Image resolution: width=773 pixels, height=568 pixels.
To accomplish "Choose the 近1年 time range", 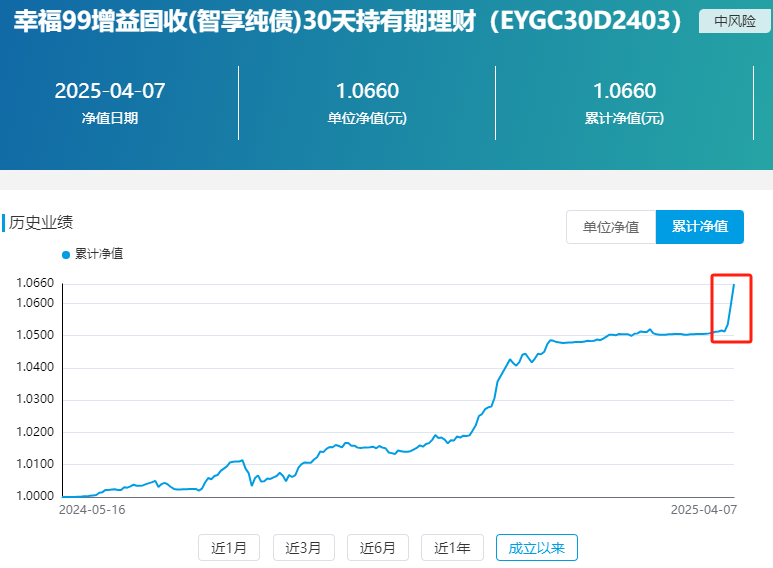I will 452,548.
